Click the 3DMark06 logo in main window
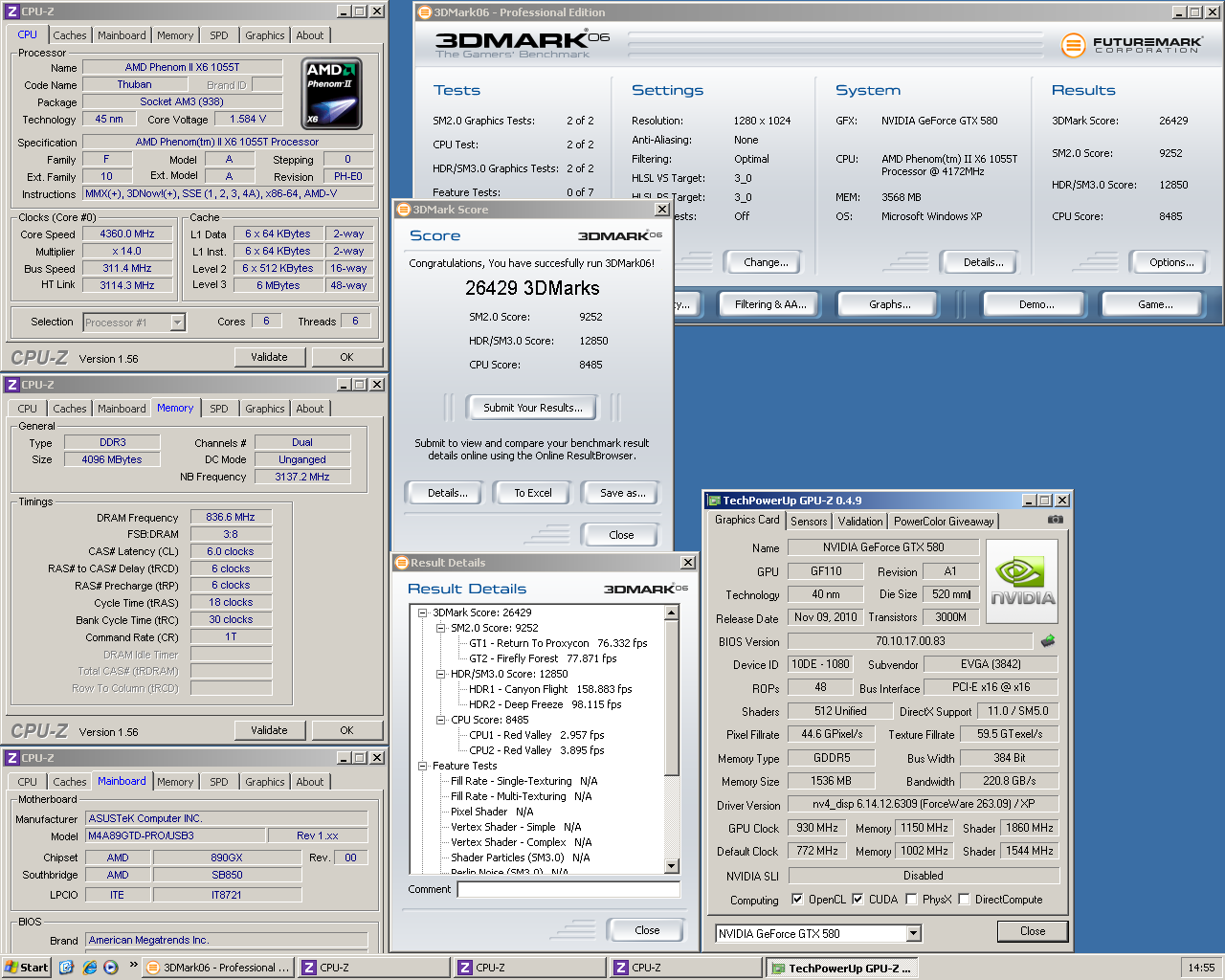This screenshot has height=980, width=1225. click(x=523, y=43)
